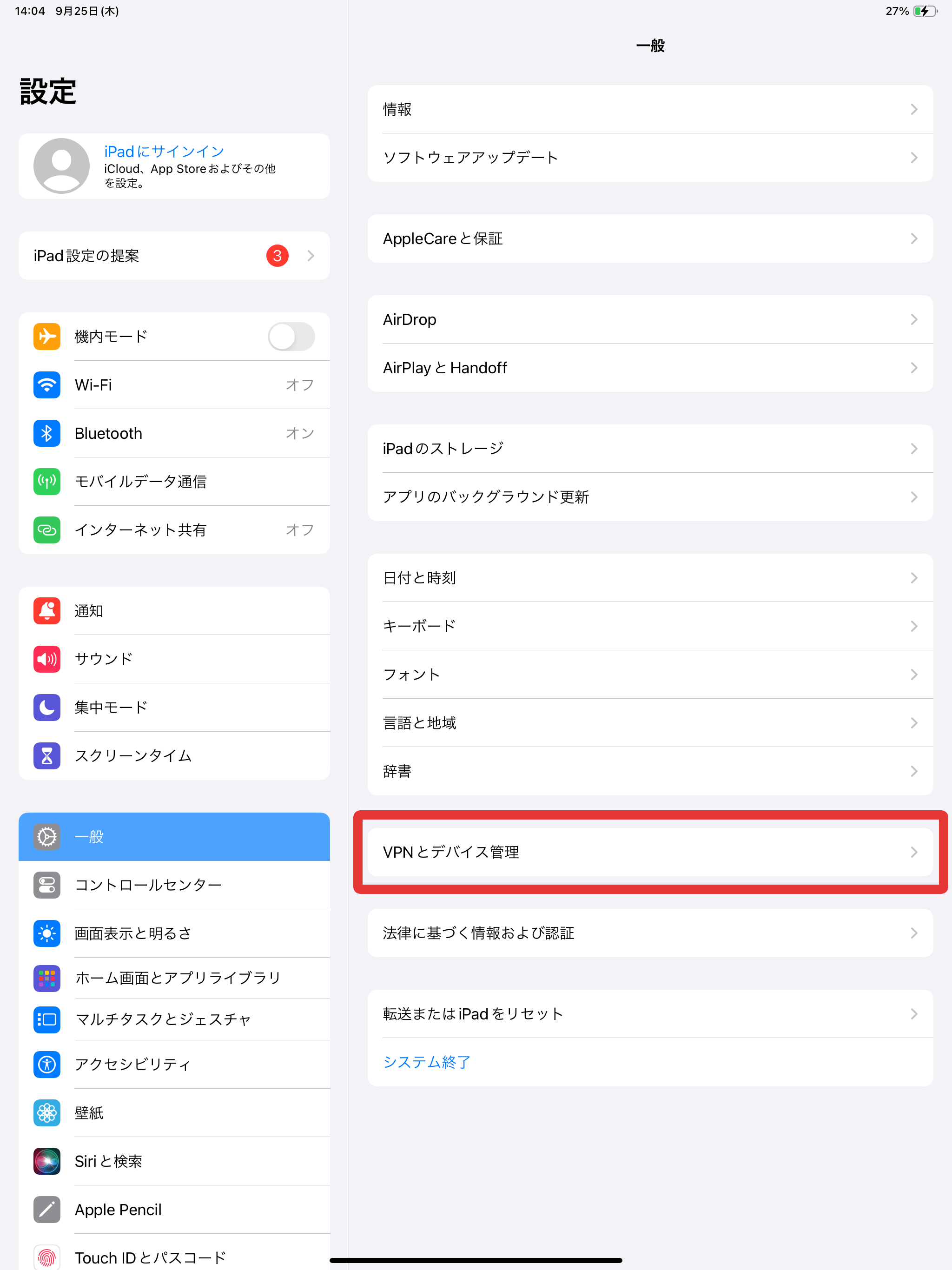Screen dimensions: 952x1270
Task: Select 一般 in the sidebar
Action: (x=174, y=837)
